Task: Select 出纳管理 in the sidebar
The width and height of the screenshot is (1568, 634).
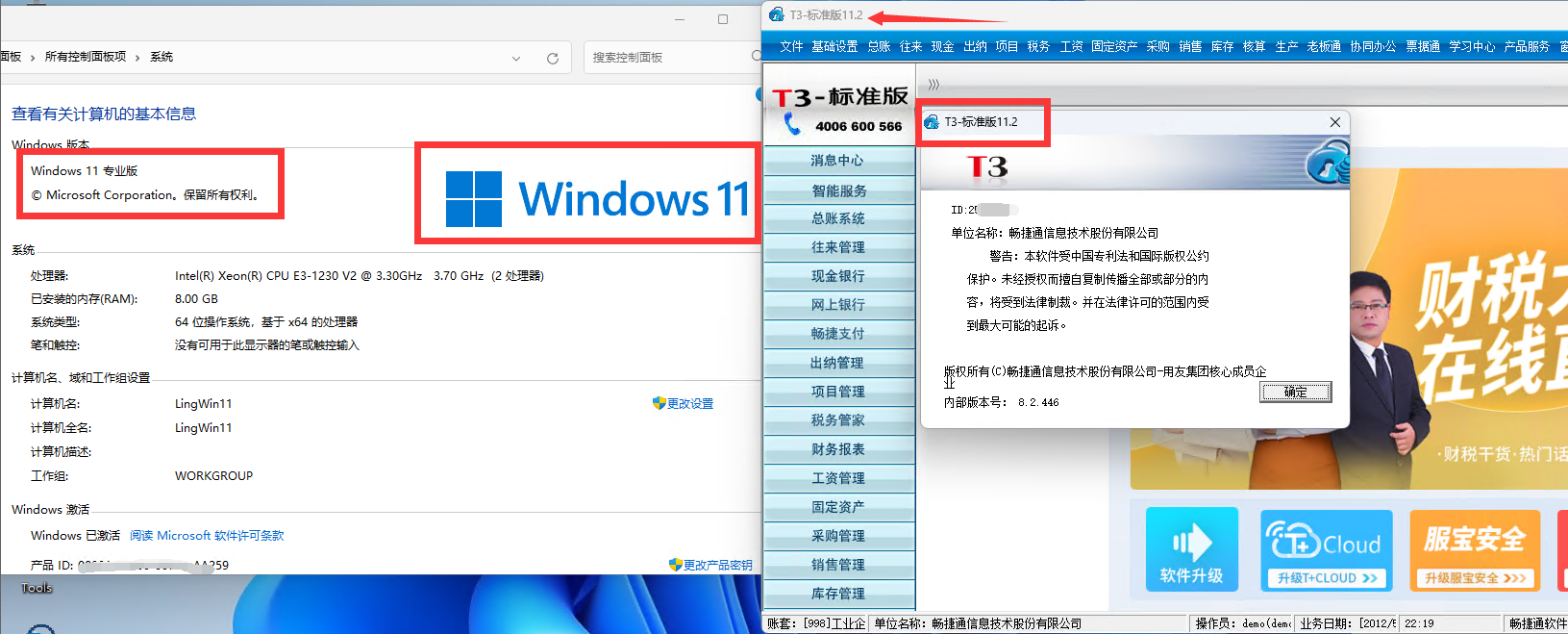Action: [x=838, y=363]
